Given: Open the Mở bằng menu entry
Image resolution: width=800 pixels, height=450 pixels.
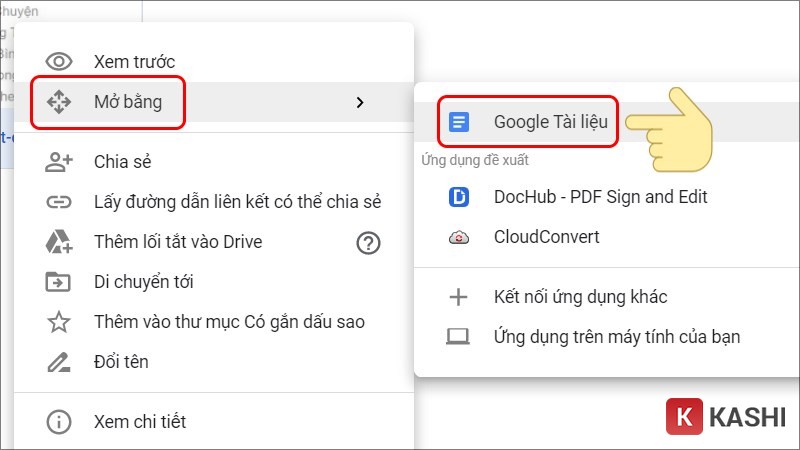Looking at the screenshot, I should point(214,102).
